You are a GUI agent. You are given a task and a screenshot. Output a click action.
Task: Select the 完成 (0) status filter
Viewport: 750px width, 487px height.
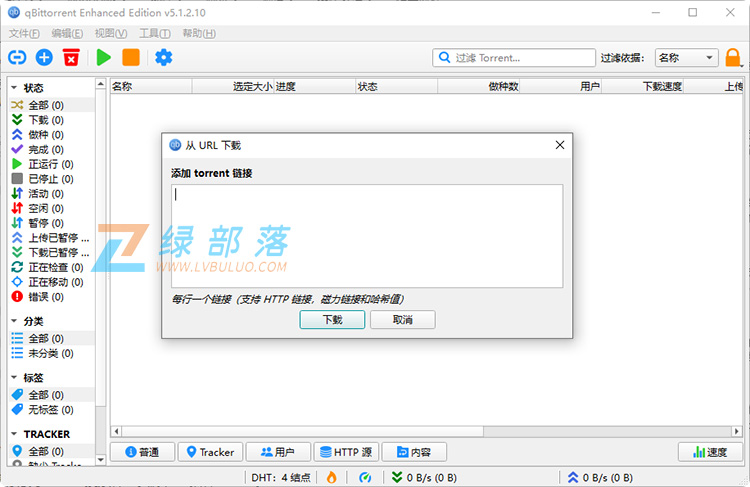(52, 149)
